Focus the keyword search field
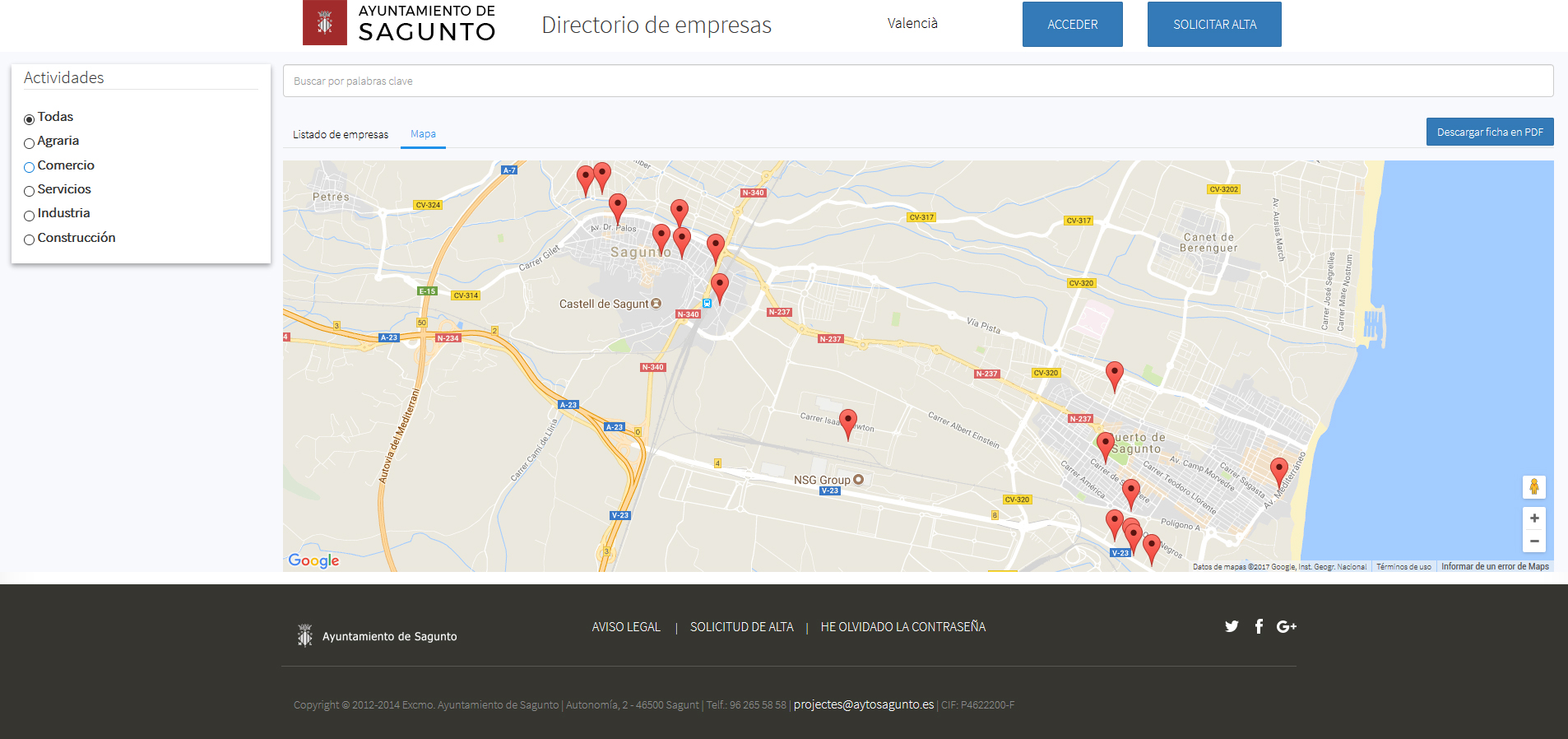Screen dimensions: 1568x739 pos(917,81)
